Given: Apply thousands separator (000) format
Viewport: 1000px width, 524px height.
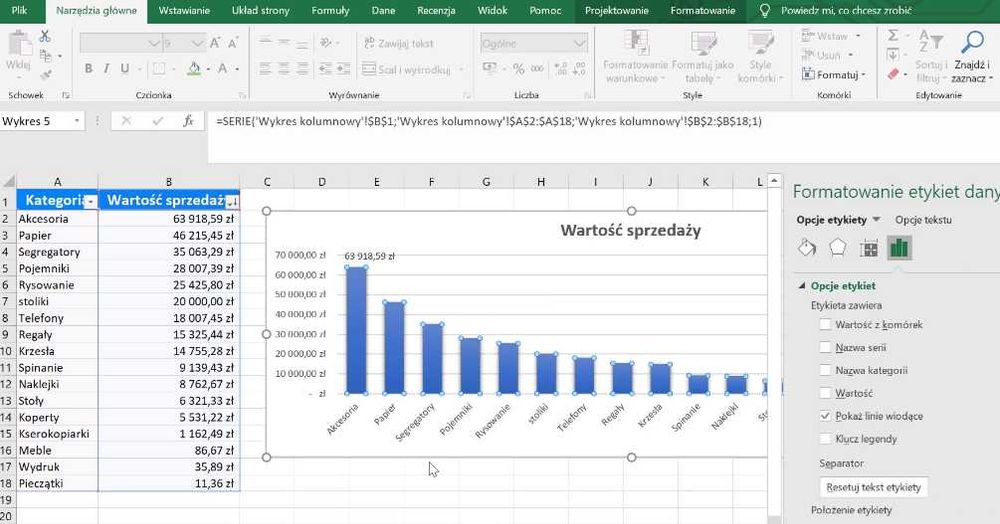Looking at the screenshot, I should coord(537,69).
